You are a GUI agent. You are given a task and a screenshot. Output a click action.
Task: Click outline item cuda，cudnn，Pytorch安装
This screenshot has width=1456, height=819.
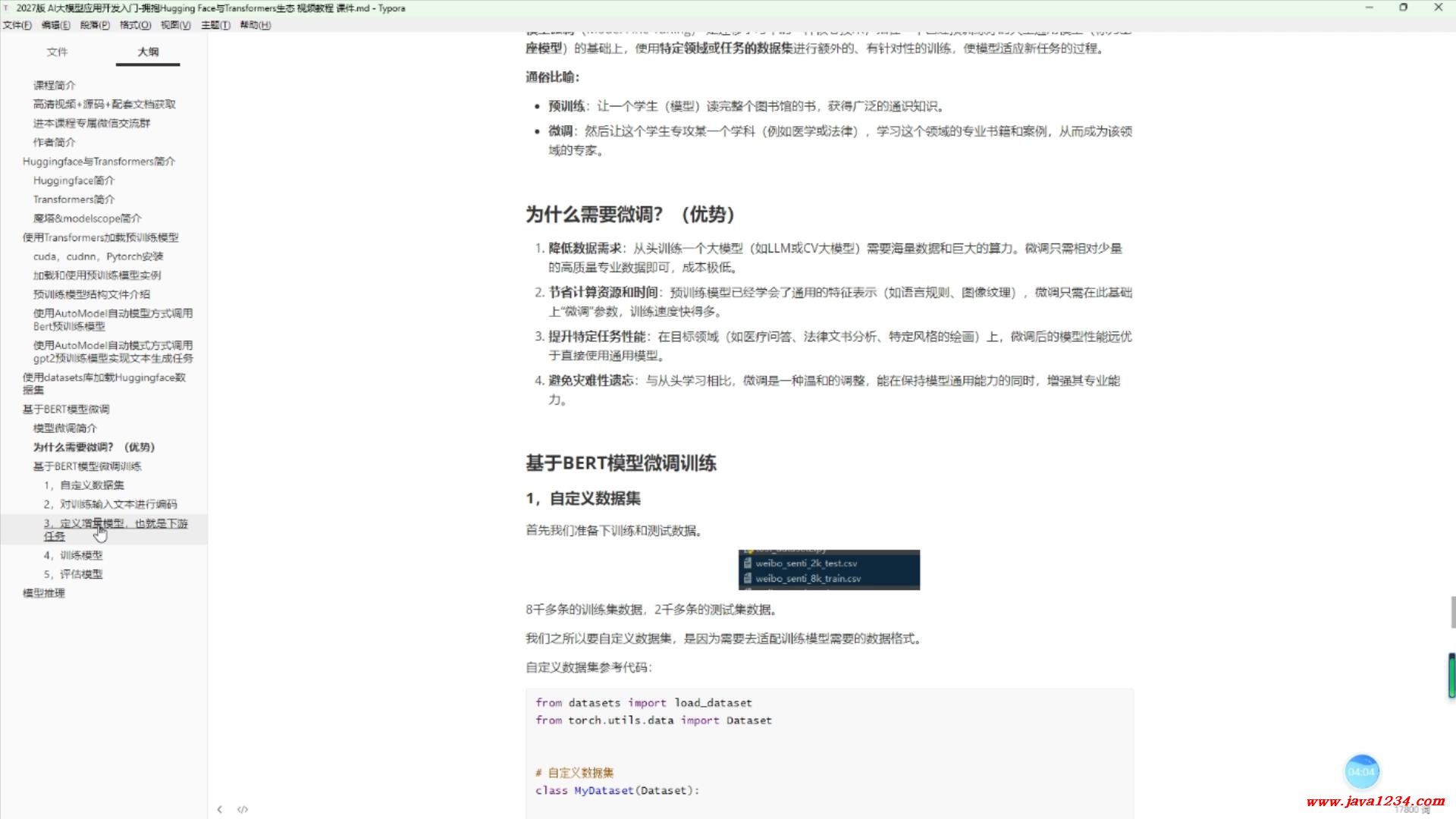point(99,256)
